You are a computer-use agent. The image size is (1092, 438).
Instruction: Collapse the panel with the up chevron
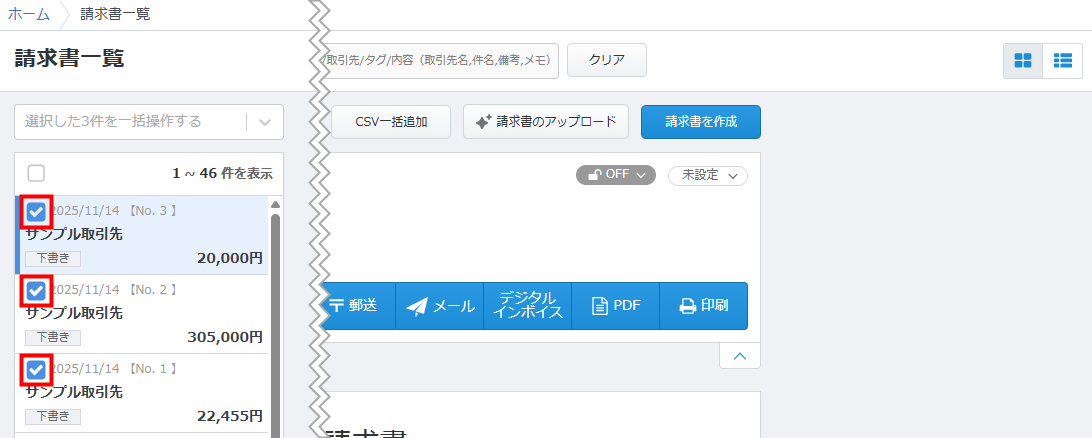(x=739, y=356)
